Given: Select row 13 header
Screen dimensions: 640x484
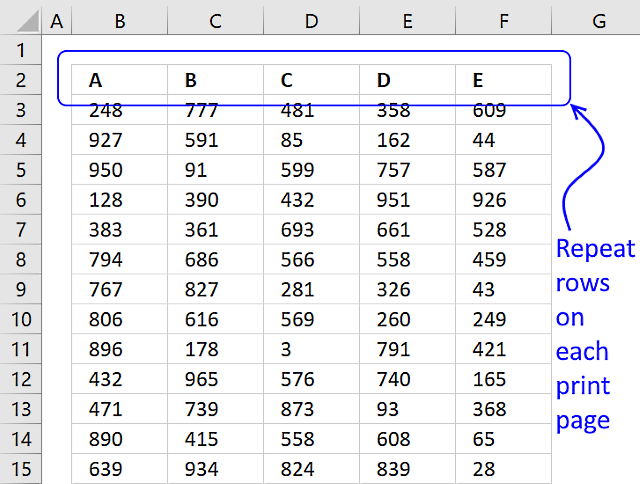Looking at the screenshot, I should click(21, 409).
